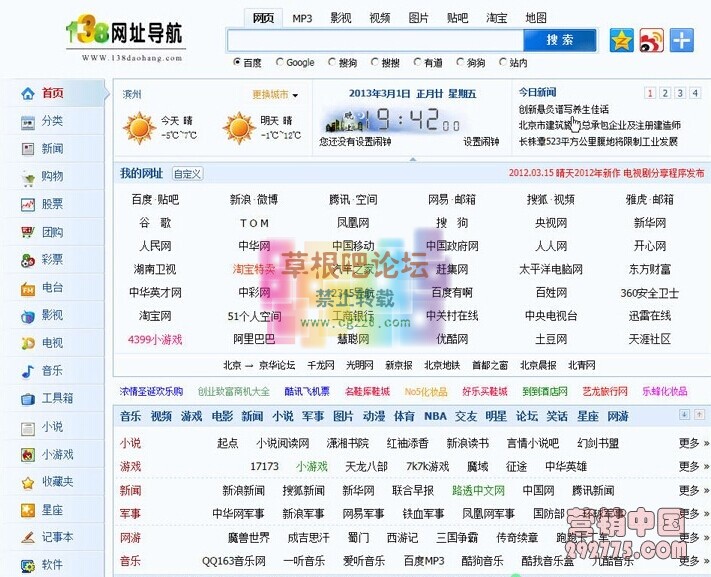The image size is (711, 577).
Task: Open the 更换城市 city dropdown
Action: [275, 95]
